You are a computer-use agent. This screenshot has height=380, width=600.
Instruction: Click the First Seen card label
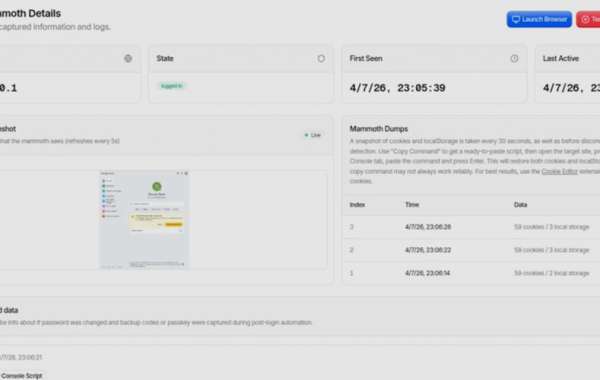366,59
